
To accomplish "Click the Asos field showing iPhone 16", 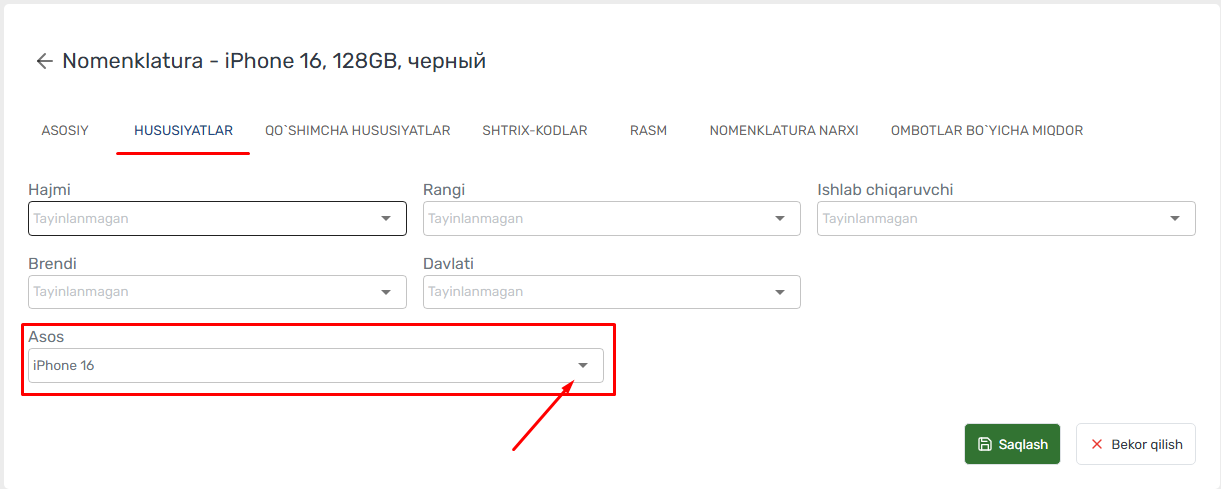I will pyautogui.click(x=316, y=365).
